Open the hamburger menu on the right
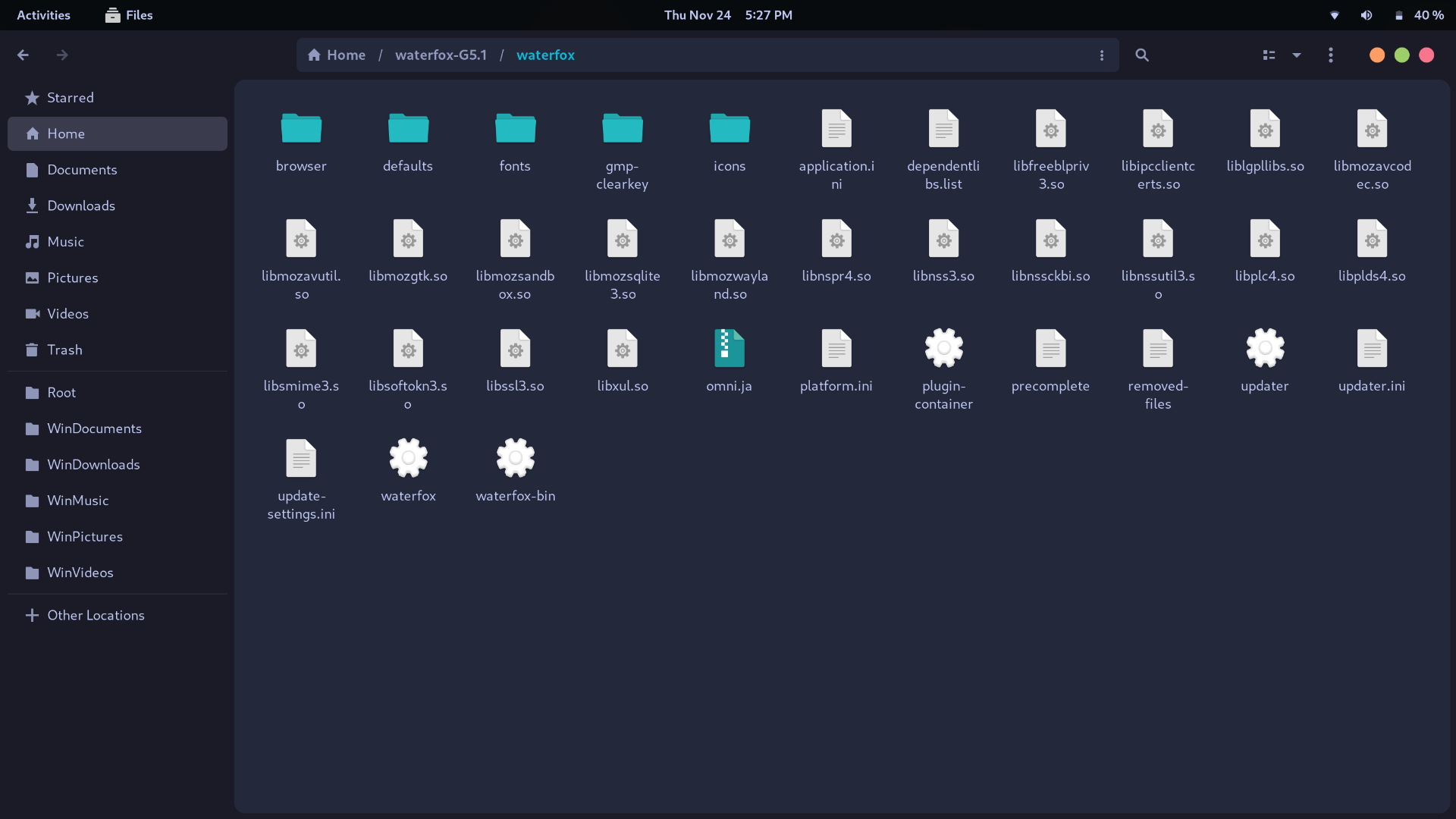1456x819 pixels. coord(1332,55)
